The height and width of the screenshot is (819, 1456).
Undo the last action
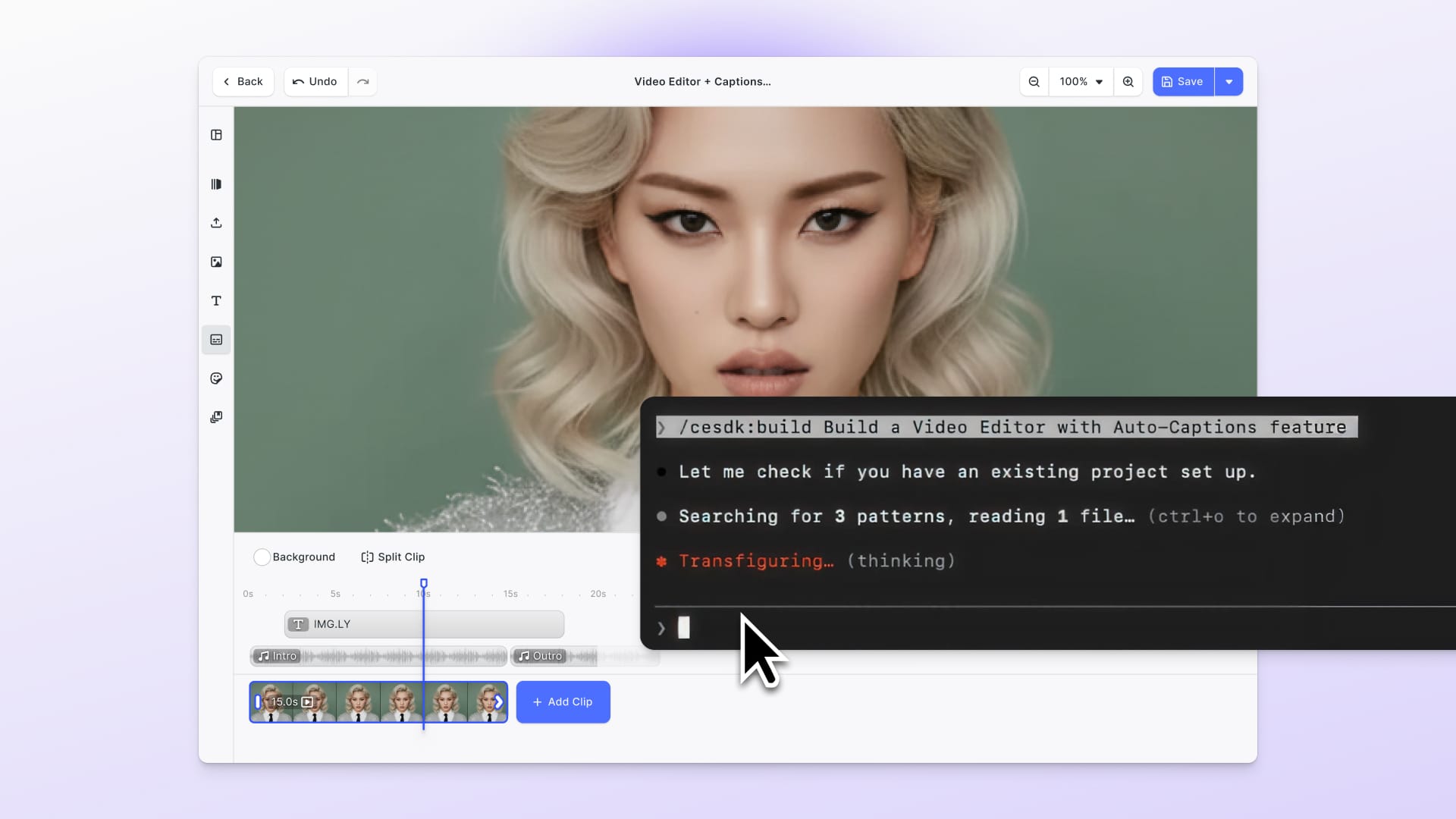[315, 81]
